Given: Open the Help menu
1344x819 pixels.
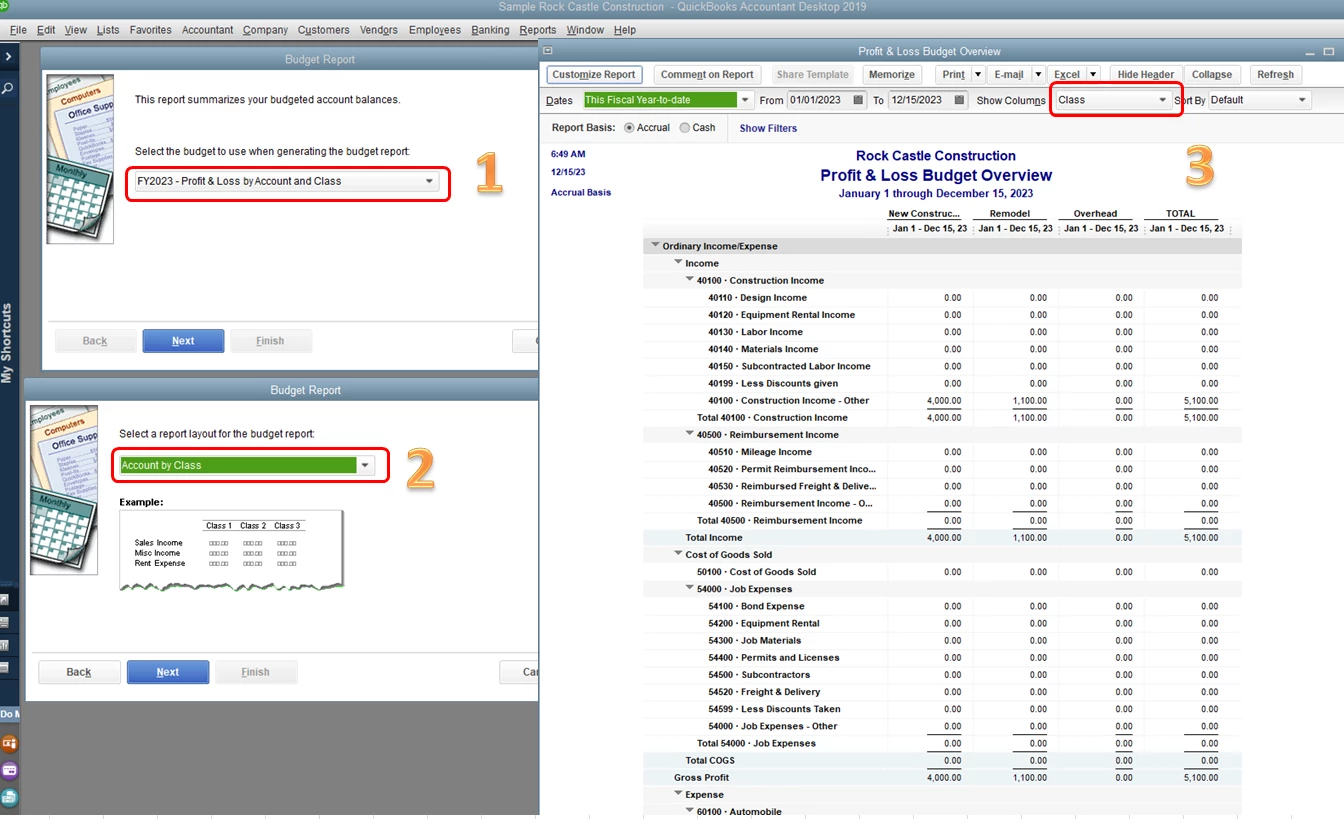Looking at the screenshot, I should click(x=625, y=30).
